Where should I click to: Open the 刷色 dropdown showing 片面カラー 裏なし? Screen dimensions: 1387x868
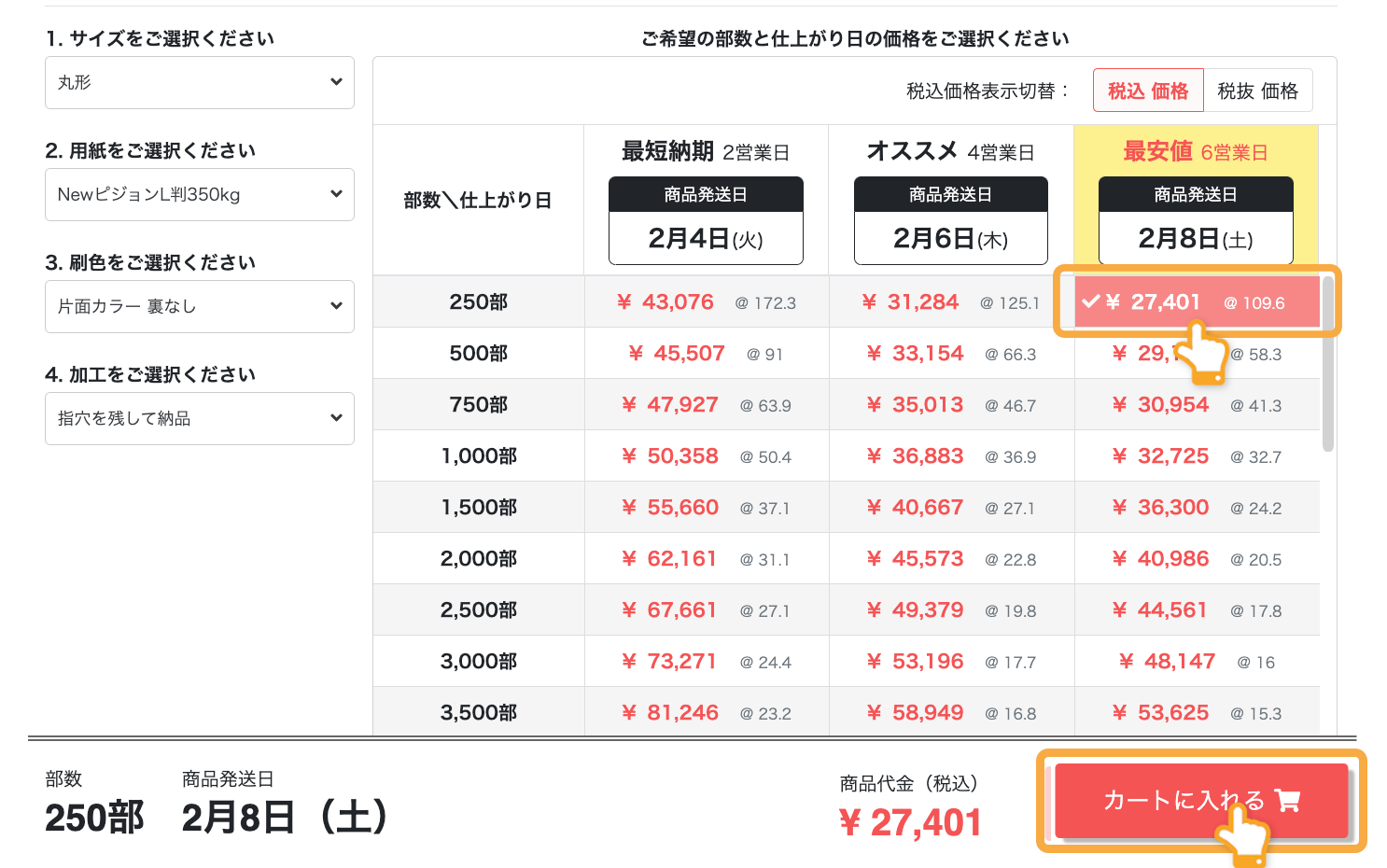199,306
